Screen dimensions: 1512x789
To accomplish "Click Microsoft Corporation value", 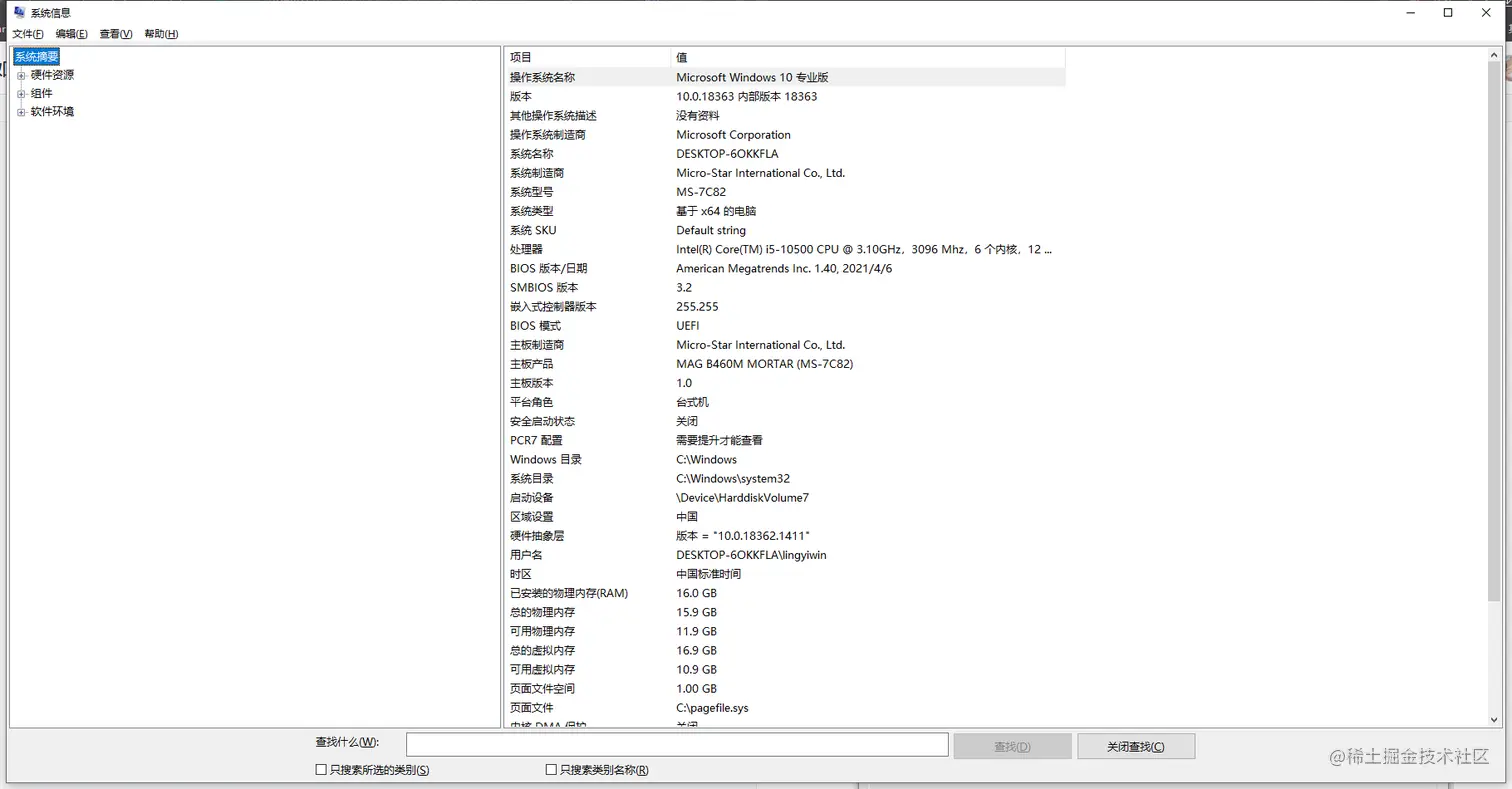I will (733, 135).
